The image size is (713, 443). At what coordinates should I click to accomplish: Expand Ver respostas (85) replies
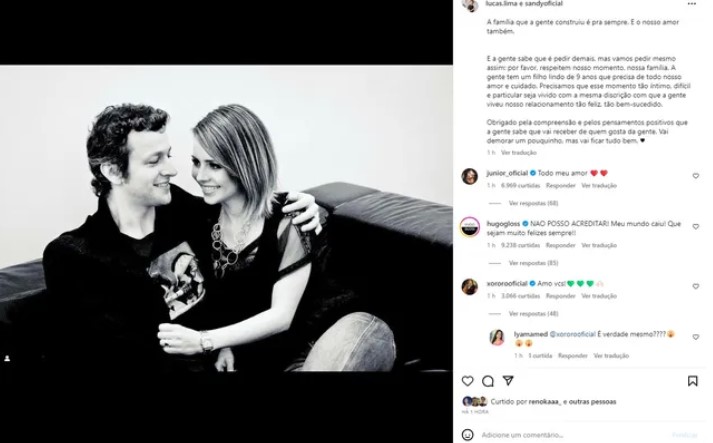[533, 263]
